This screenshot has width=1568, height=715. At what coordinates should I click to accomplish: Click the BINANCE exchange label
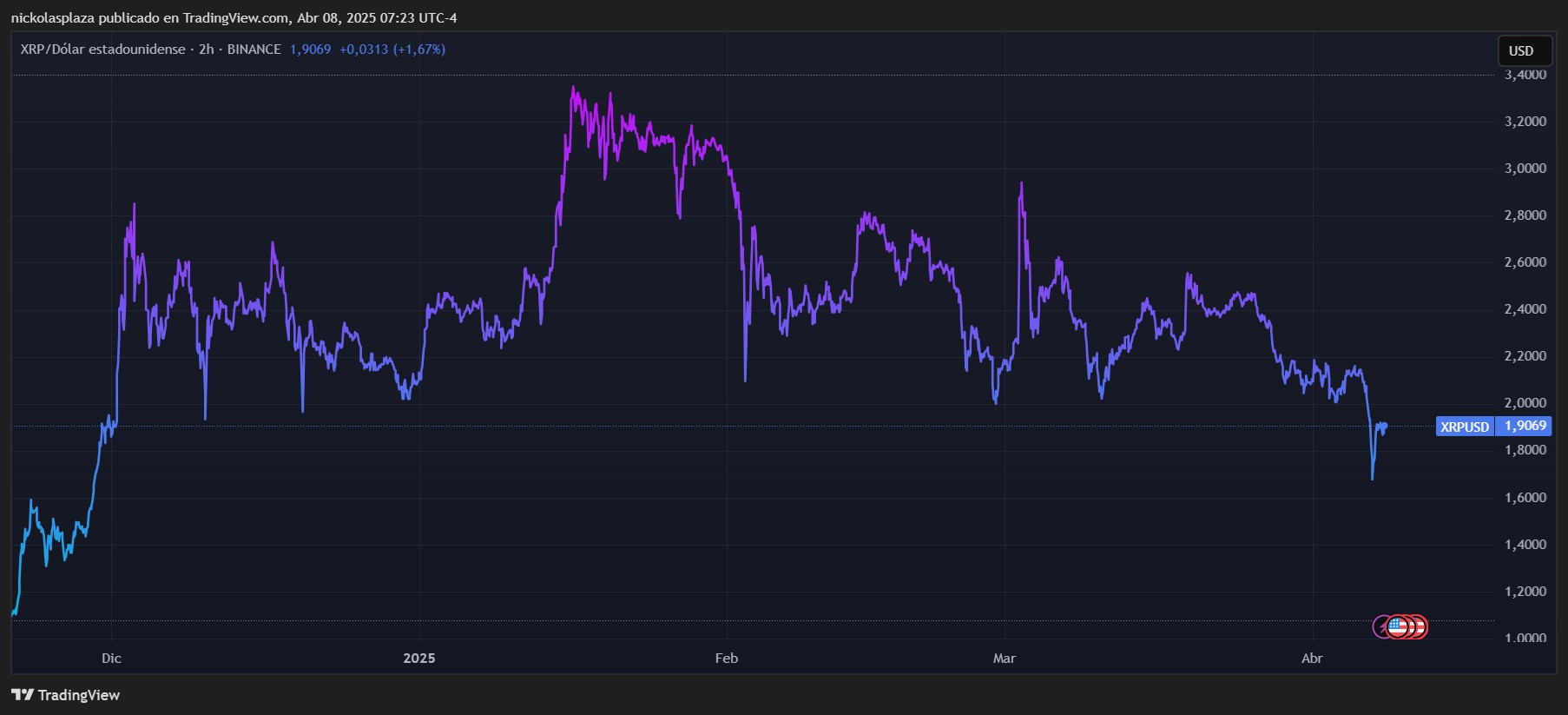tap(254, 50)
